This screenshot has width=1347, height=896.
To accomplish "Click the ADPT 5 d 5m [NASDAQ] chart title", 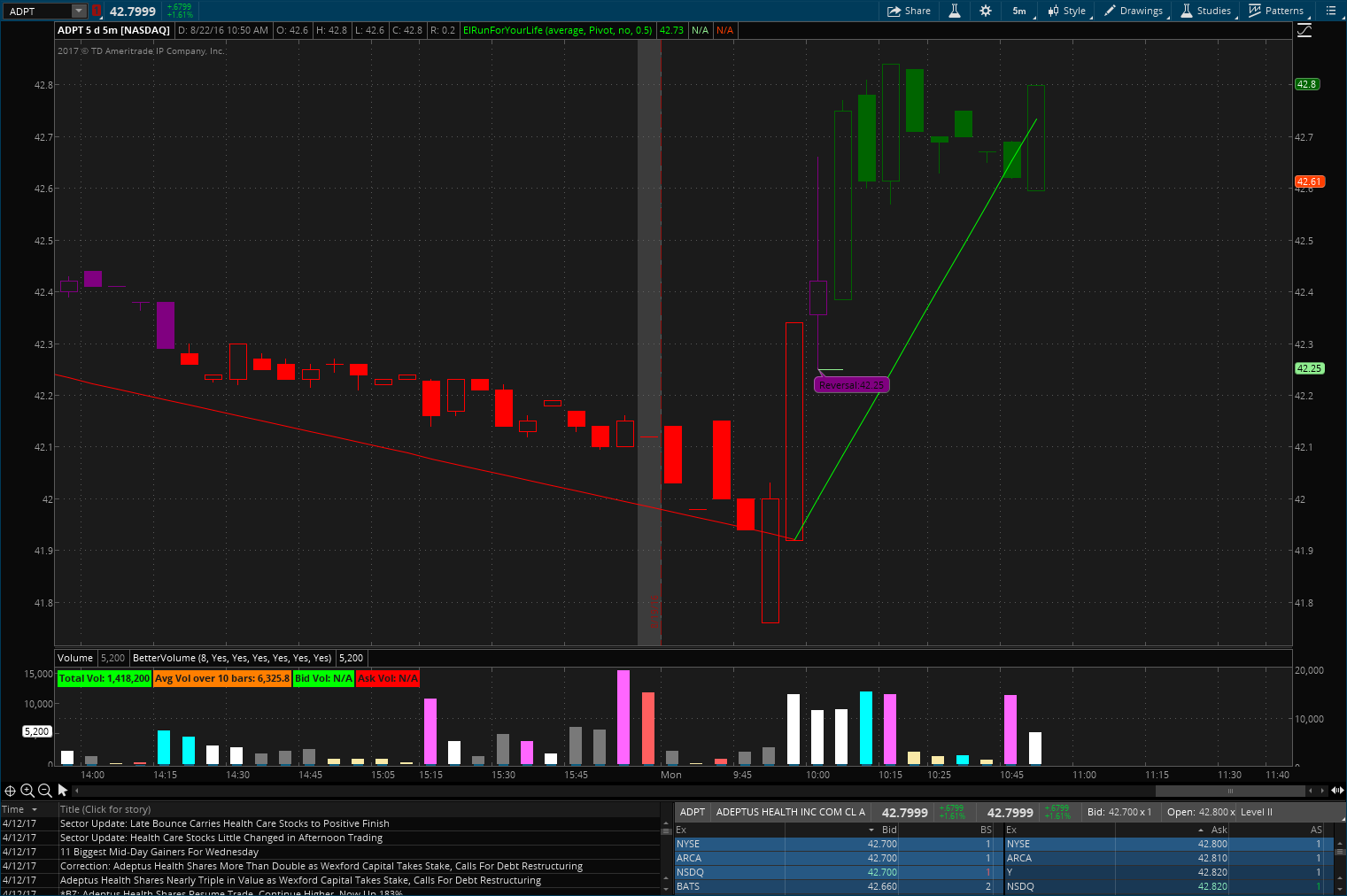I will point(113,30).
